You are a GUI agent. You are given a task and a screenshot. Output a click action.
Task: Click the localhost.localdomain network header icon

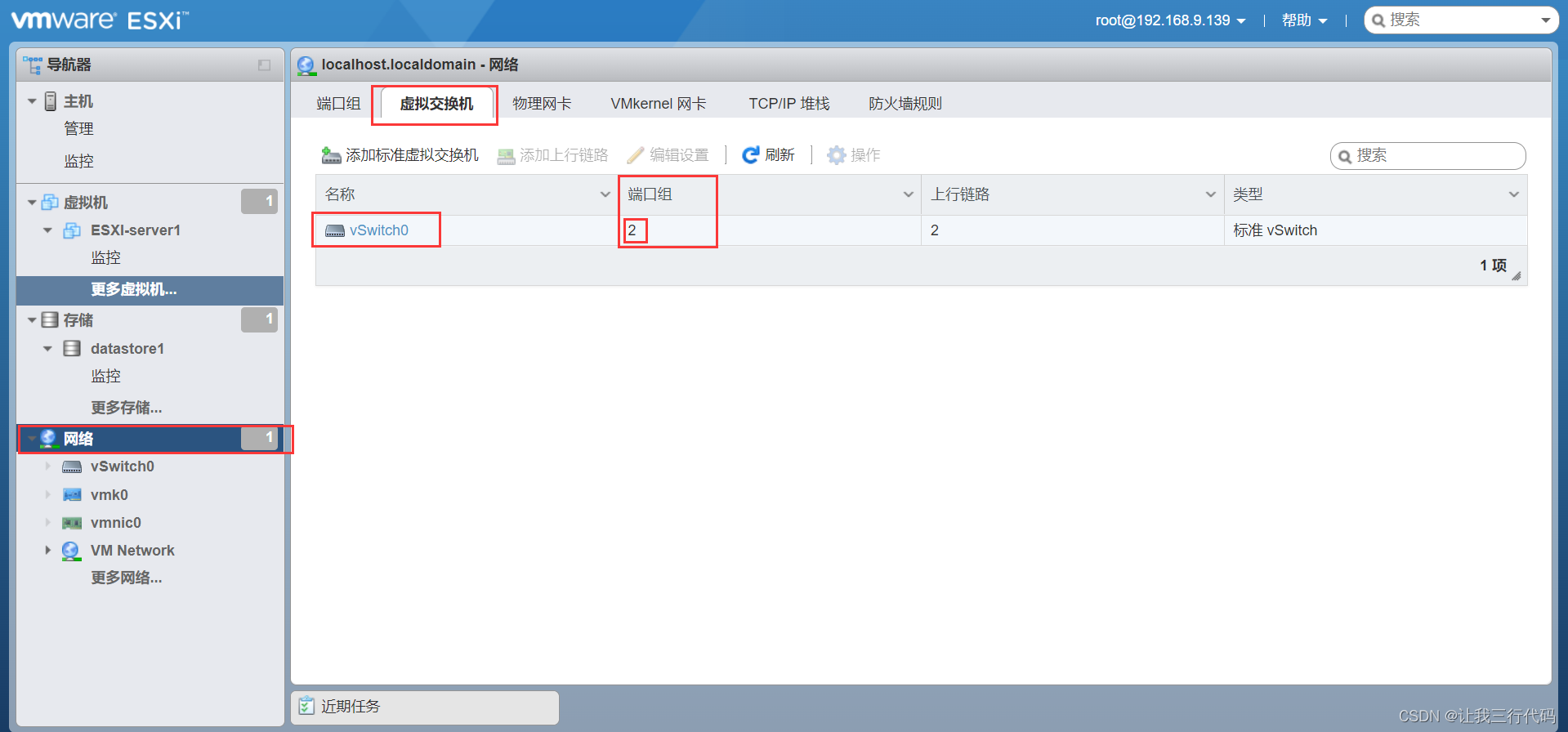(x=306, y=65)
